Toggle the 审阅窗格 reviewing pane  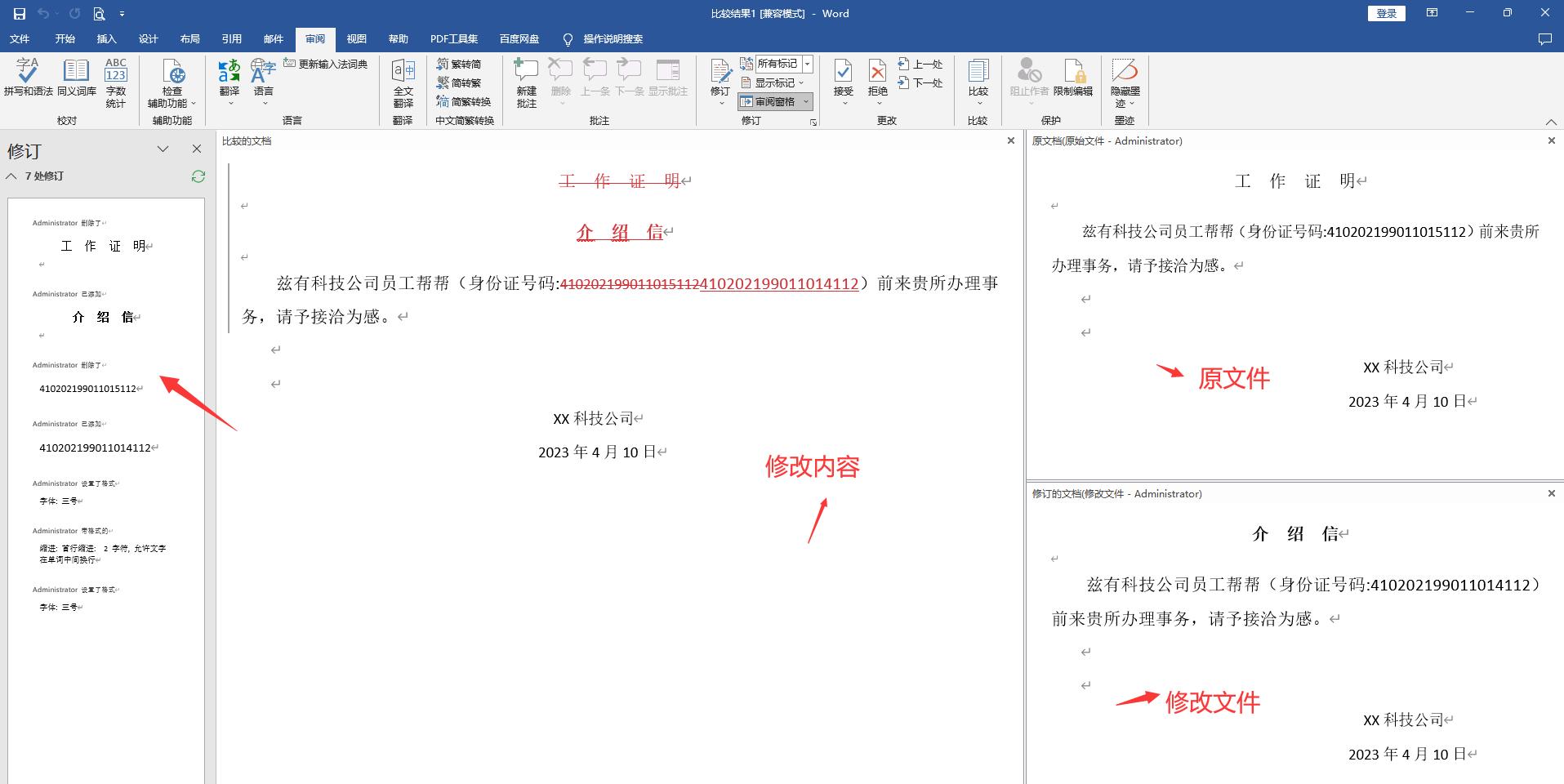pos(773,101)
